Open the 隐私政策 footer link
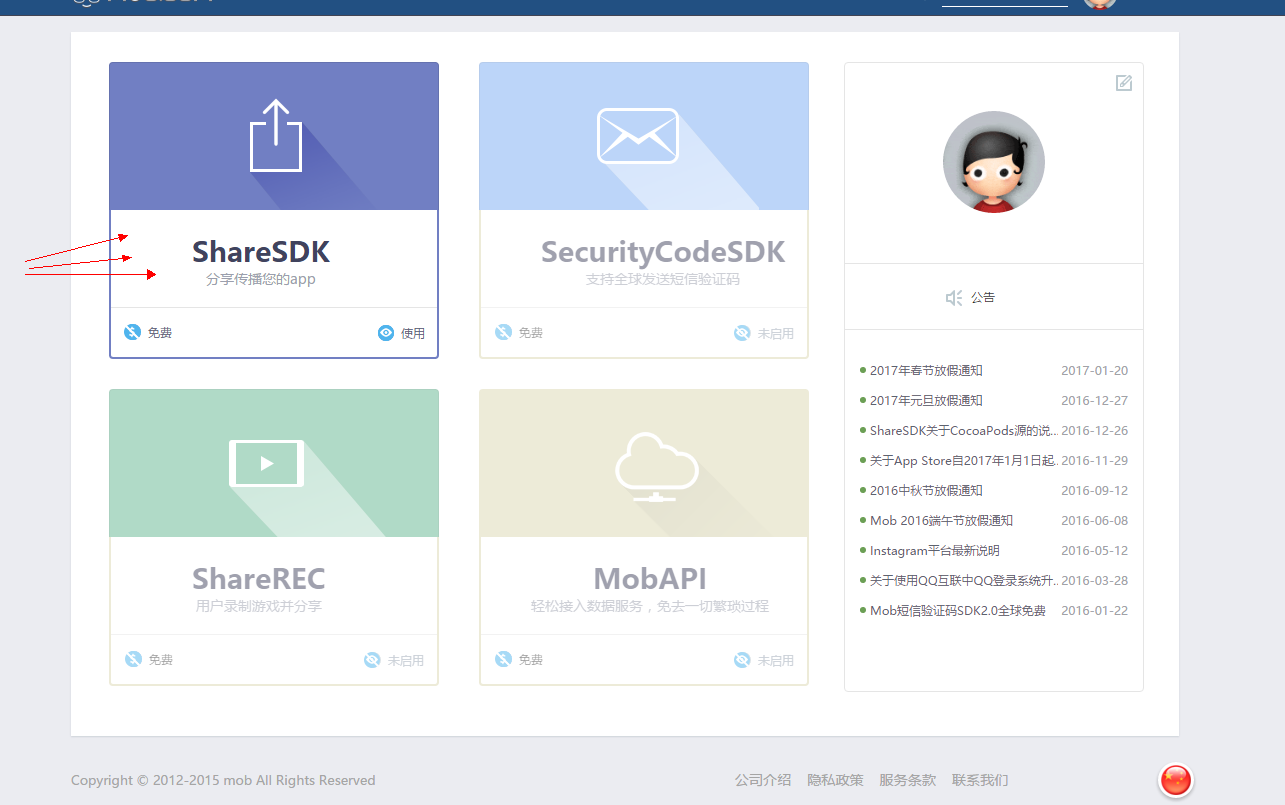 835,780
